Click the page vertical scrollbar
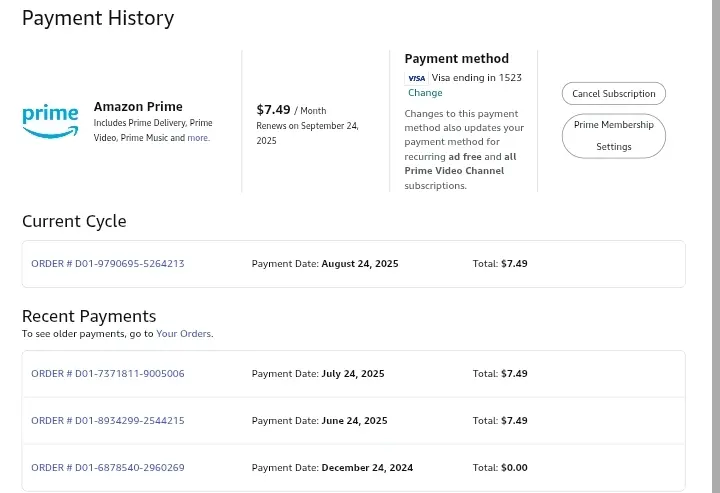 click(716, 246)
